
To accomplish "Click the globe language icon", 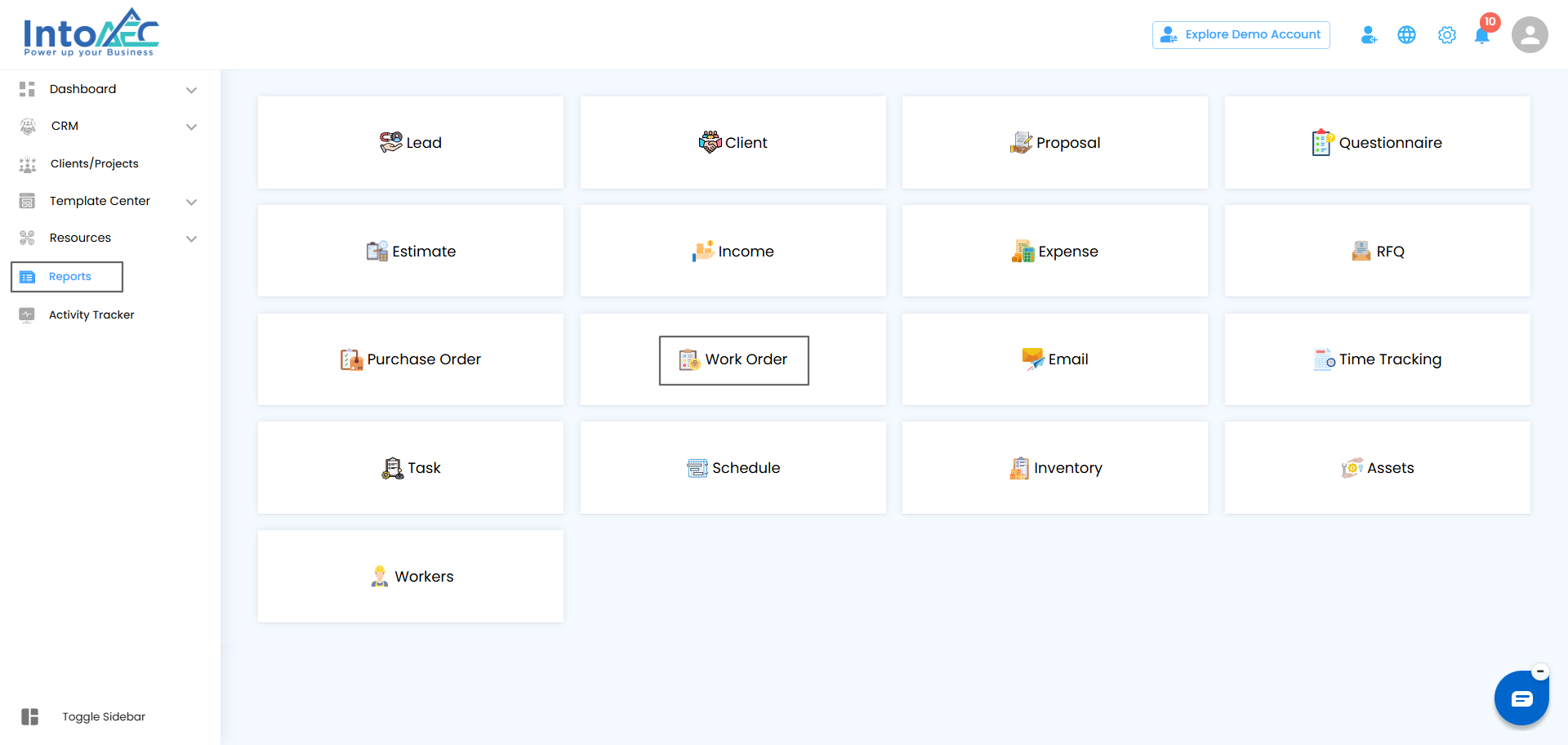I will pyautogui.click(x=1406, y=35).
